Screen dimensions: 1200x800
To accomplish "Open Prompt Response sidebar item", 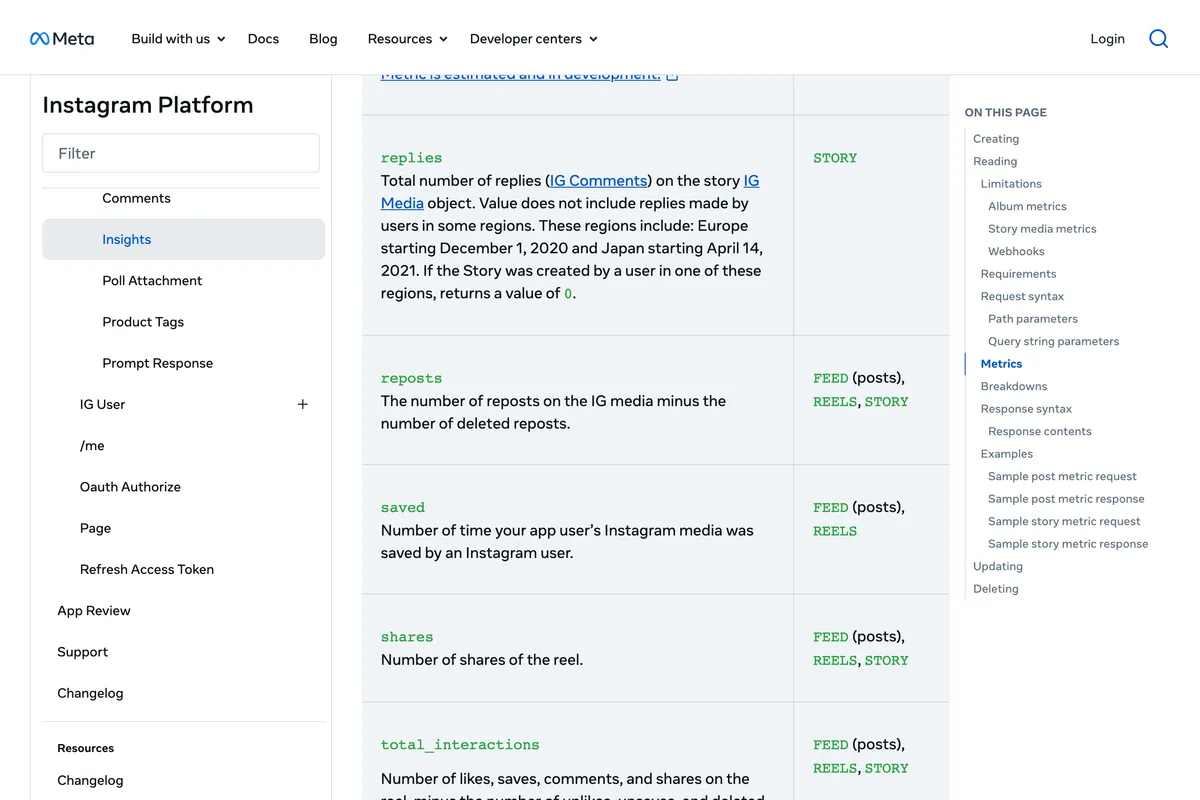I will (157, 363).
